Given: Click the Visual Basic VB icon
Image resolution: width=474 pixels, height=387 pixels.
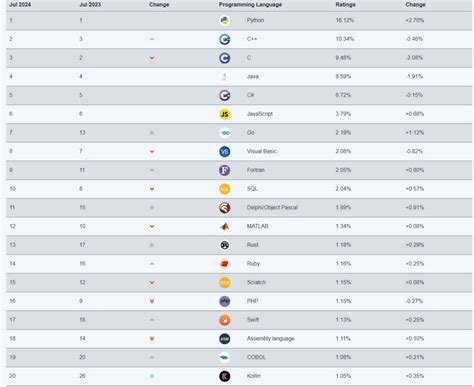Looking at the screenshot, I should coord(225,152).
